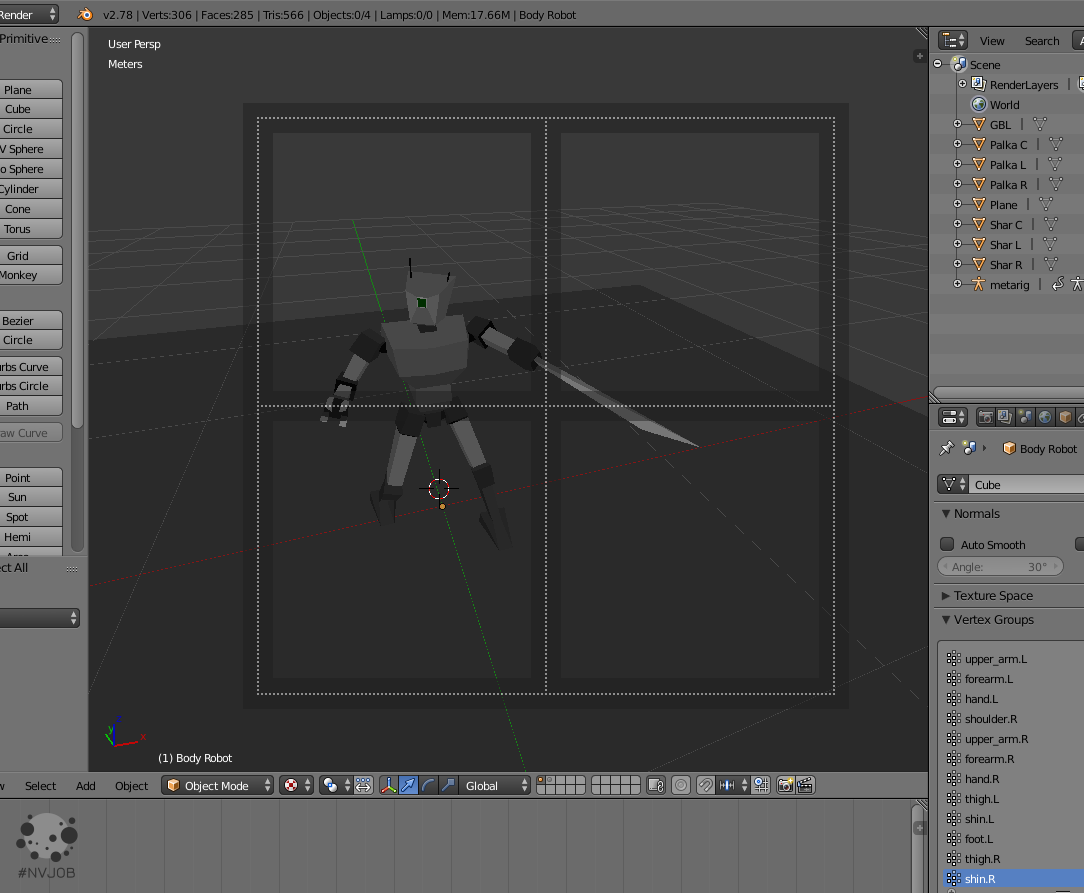
Task: Click the Body Robot object cube icon
Action: (x=1009, y=449)
